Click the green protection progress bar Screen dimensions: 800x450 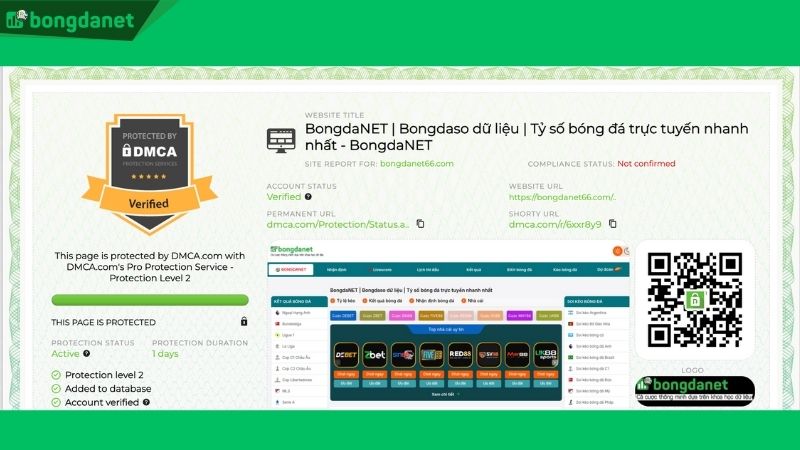point(149,299)
